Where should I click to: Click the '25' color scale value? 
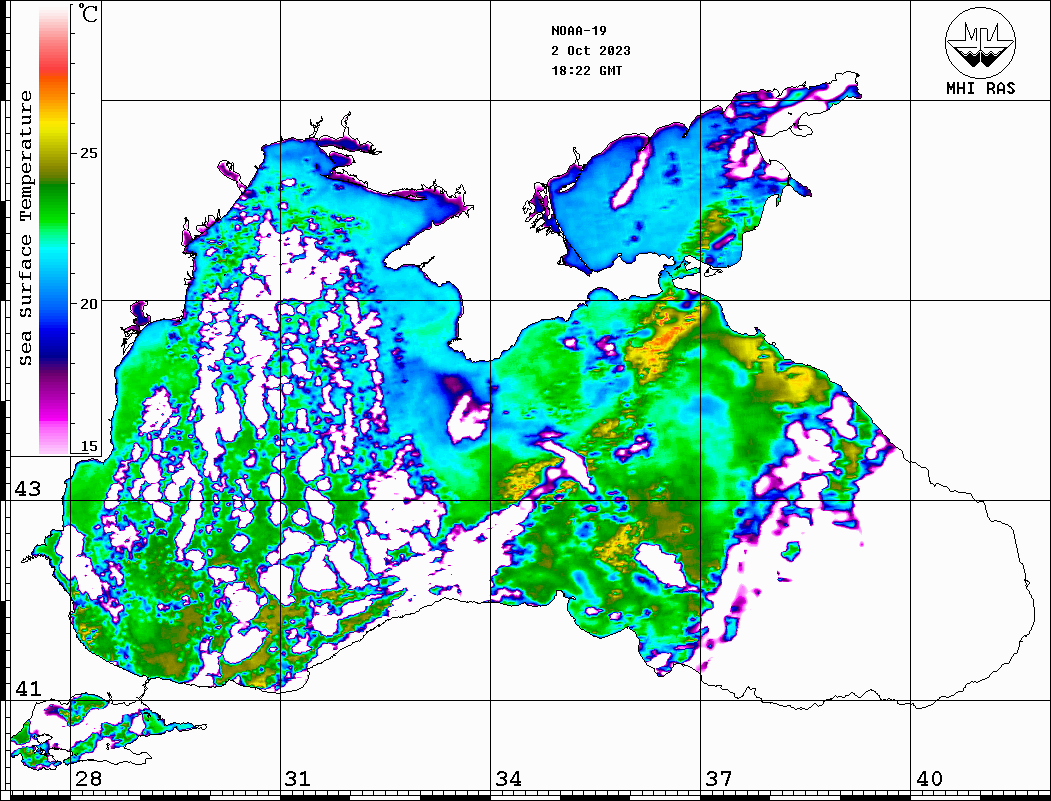tap(88, 153)
